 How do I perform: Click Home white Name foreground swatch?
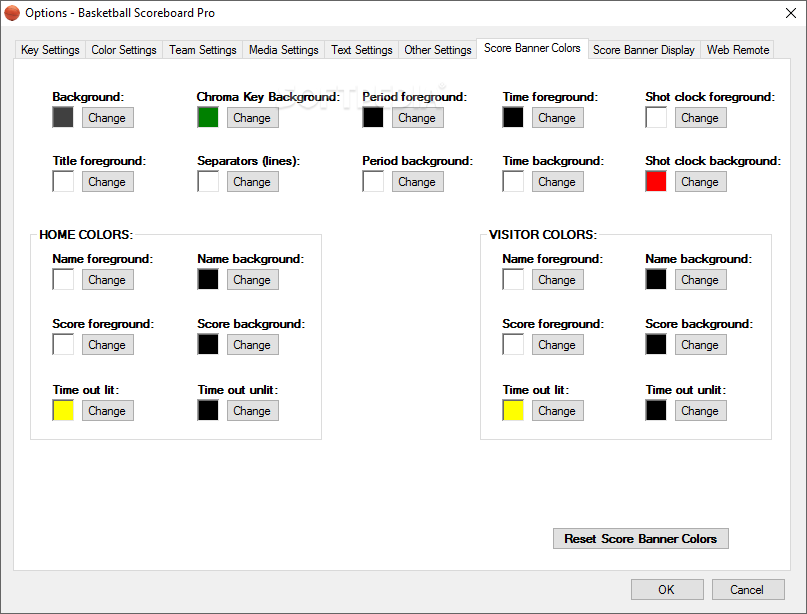click(63, 279)
